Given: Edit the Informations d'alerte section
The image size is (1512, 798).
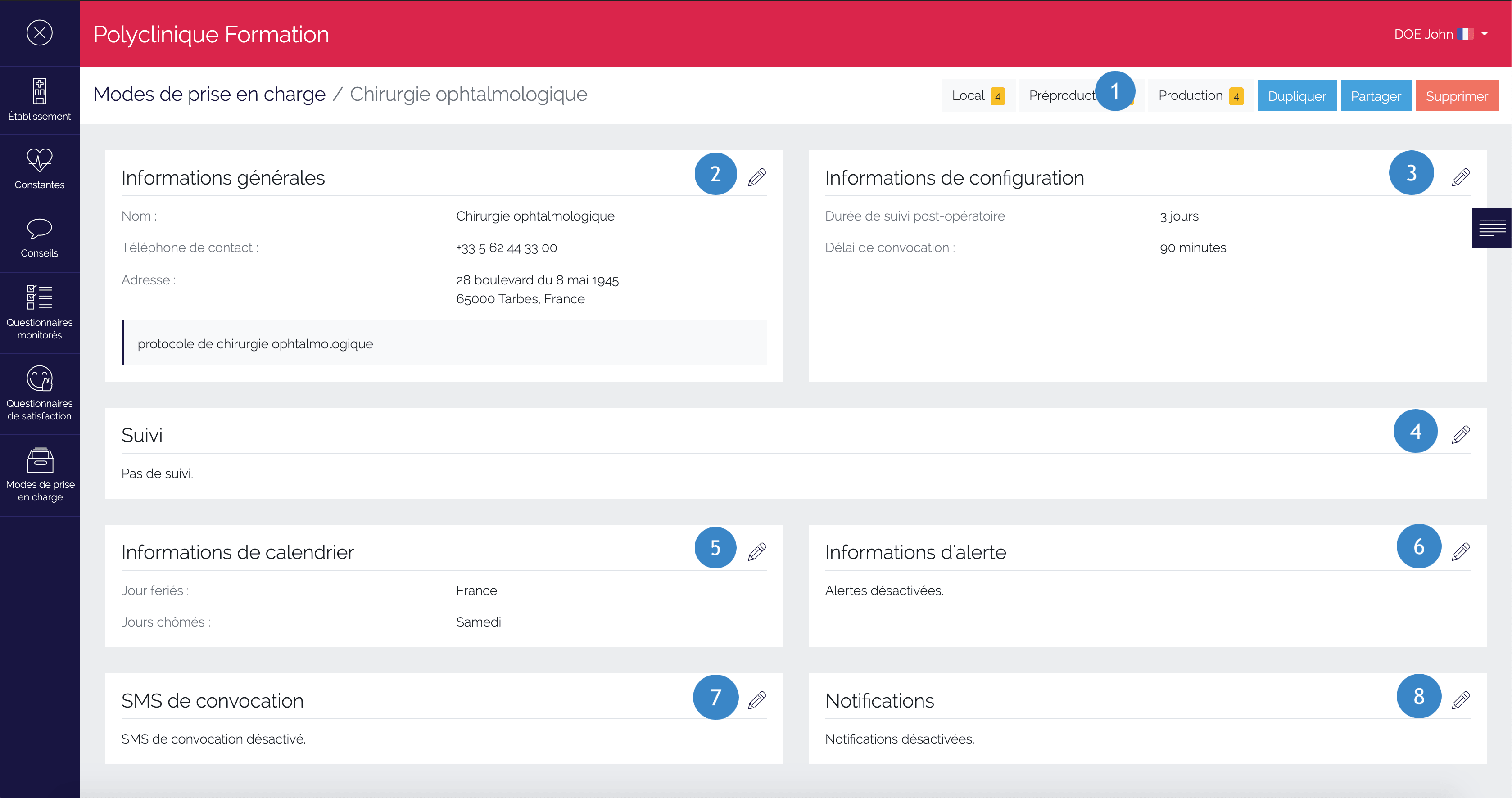Looking at the screenshot, I should [x=1461, y=550].
